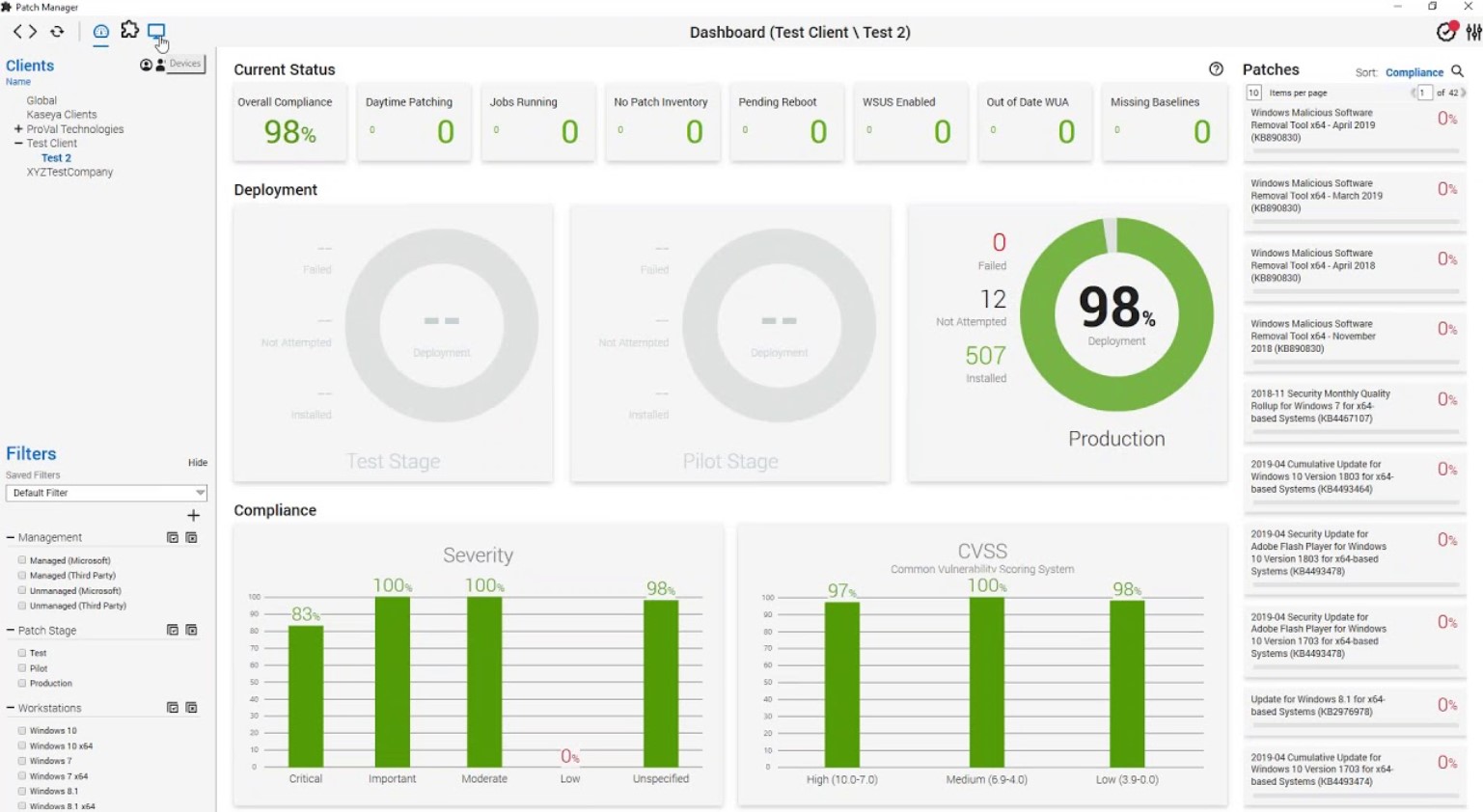
Task: Open the Default Filter saved filters dropdown
Action: tap(106, 493)
